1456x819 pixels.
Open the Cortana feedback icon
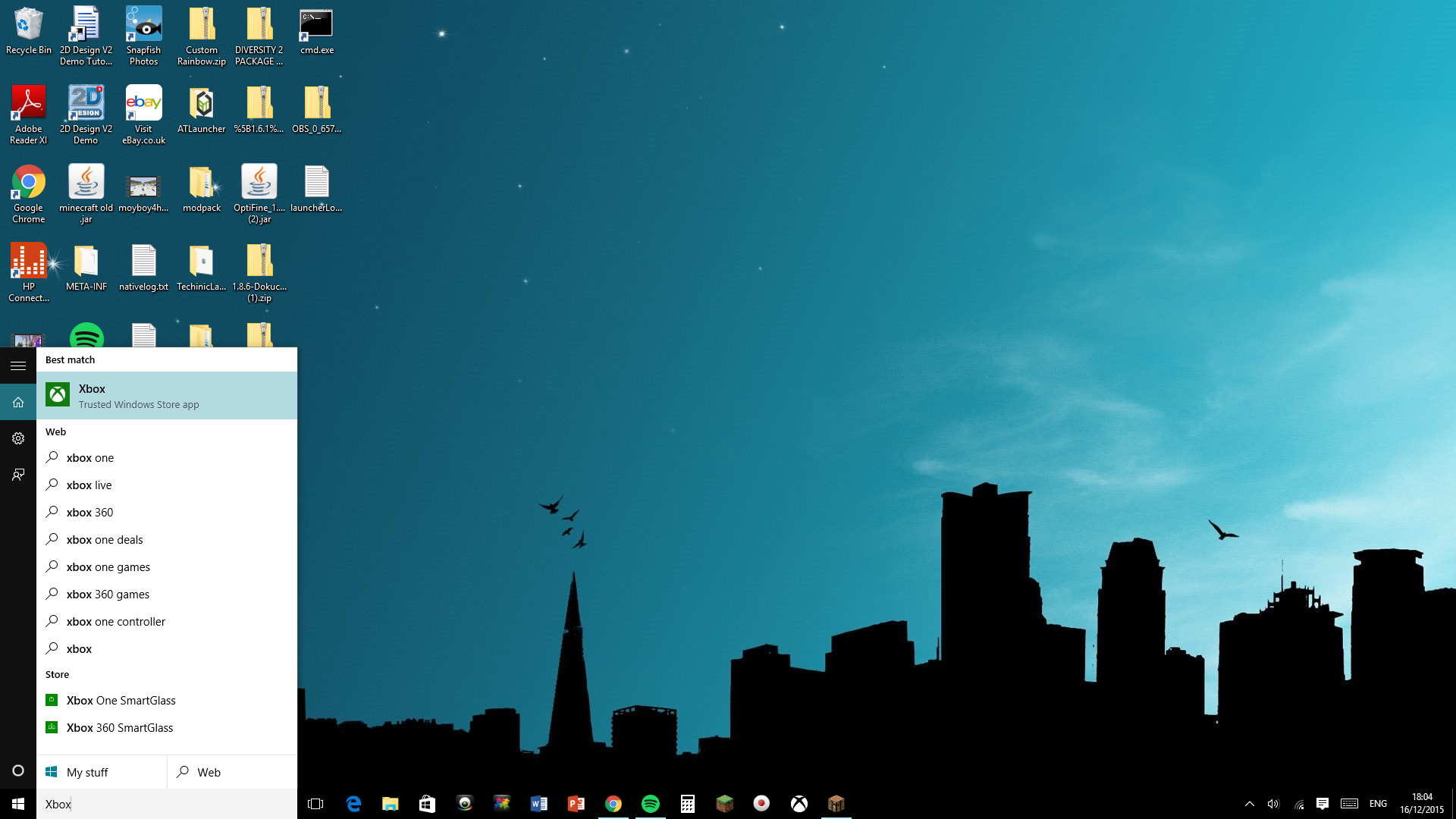tap(18, 475)
